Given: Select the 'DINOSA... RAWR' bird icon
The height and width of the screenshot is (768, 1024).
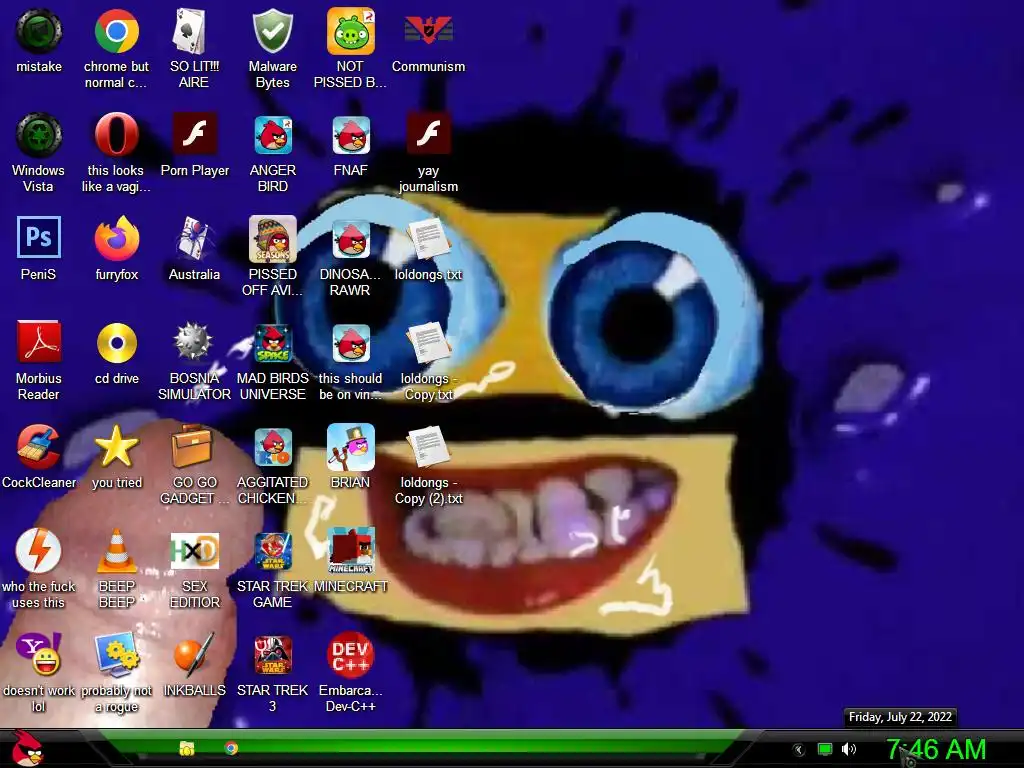Looking at the screenshot, I should pyautogui.click(x=351, y=239).
